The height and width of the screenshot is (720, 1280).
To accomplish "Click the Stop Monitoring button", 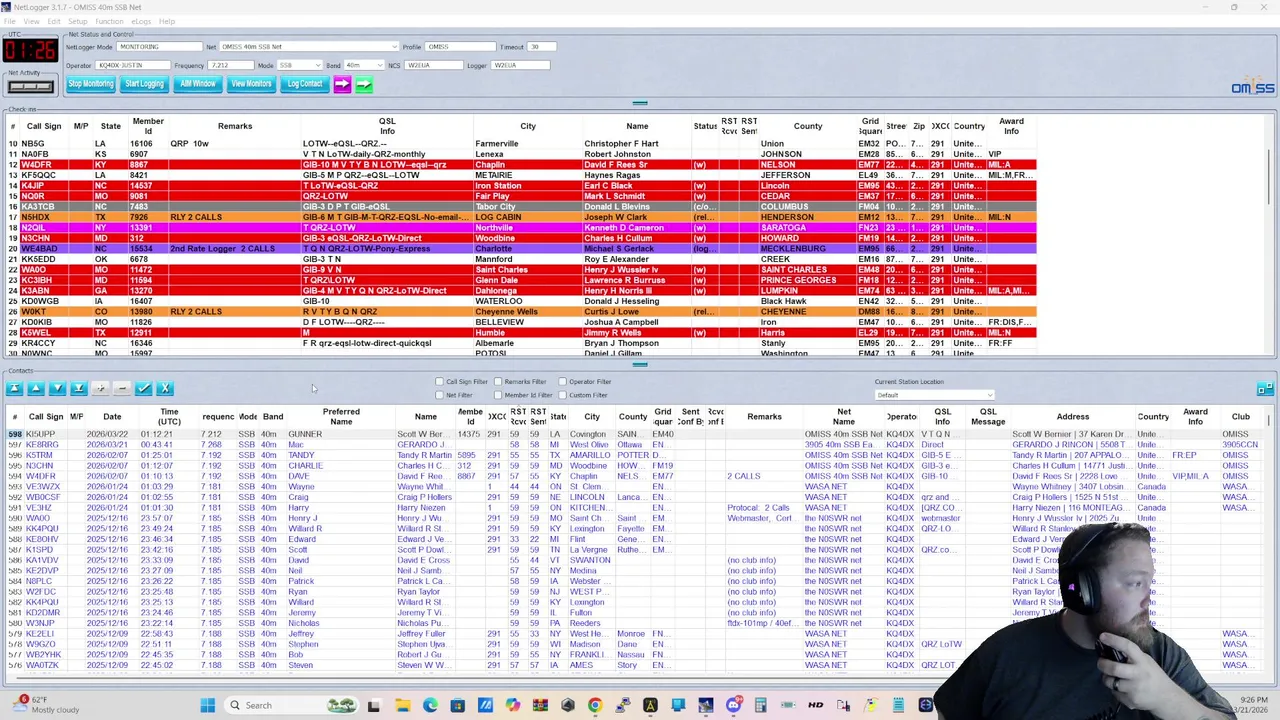I will pyautogui.click(x=90, y=84).
